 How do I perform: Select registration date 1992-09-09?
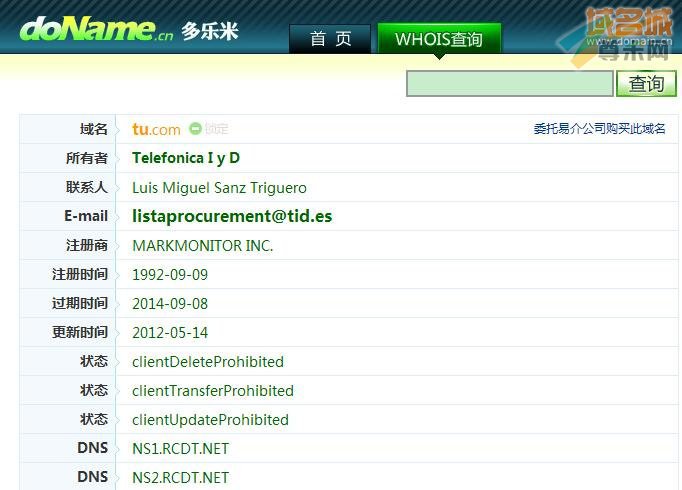point(170,275)
